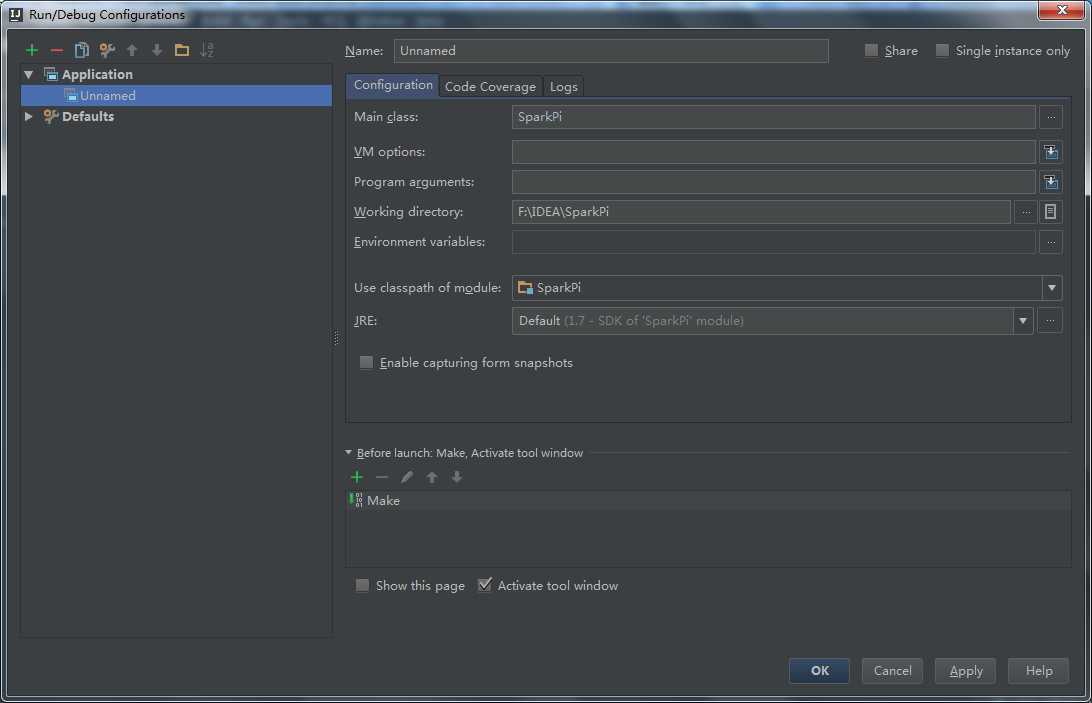The image size is (1092, 703).
Task: Click the Application folder icon in the tree
Action: [50, 74]
